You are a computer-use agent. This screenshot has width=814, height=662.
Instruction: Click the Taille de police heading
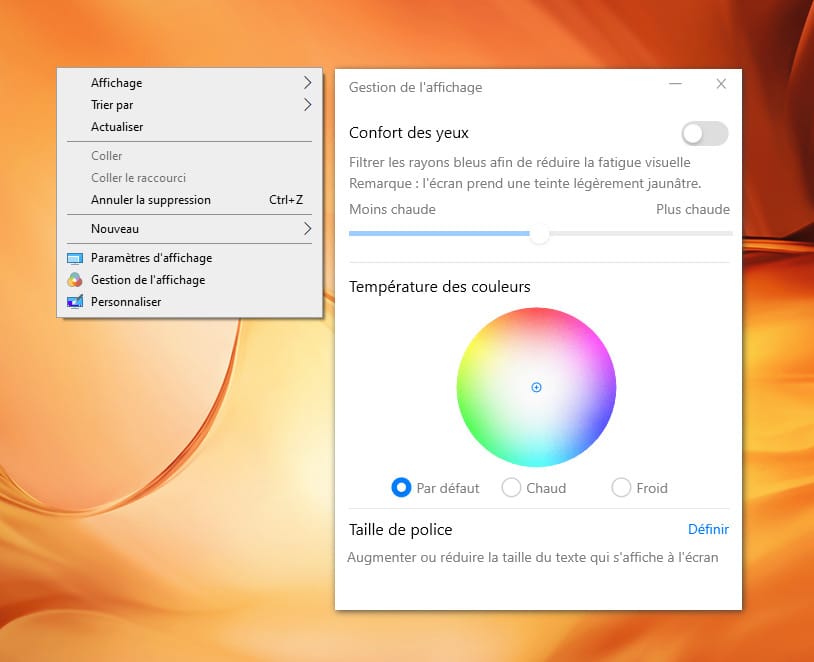(x=400, y=530)
